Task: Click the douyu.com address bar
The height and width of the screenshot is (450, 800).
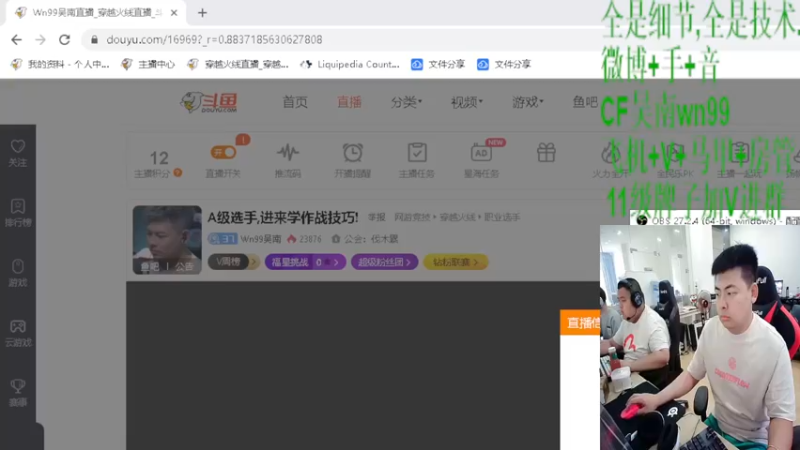Action: [214, 39]
